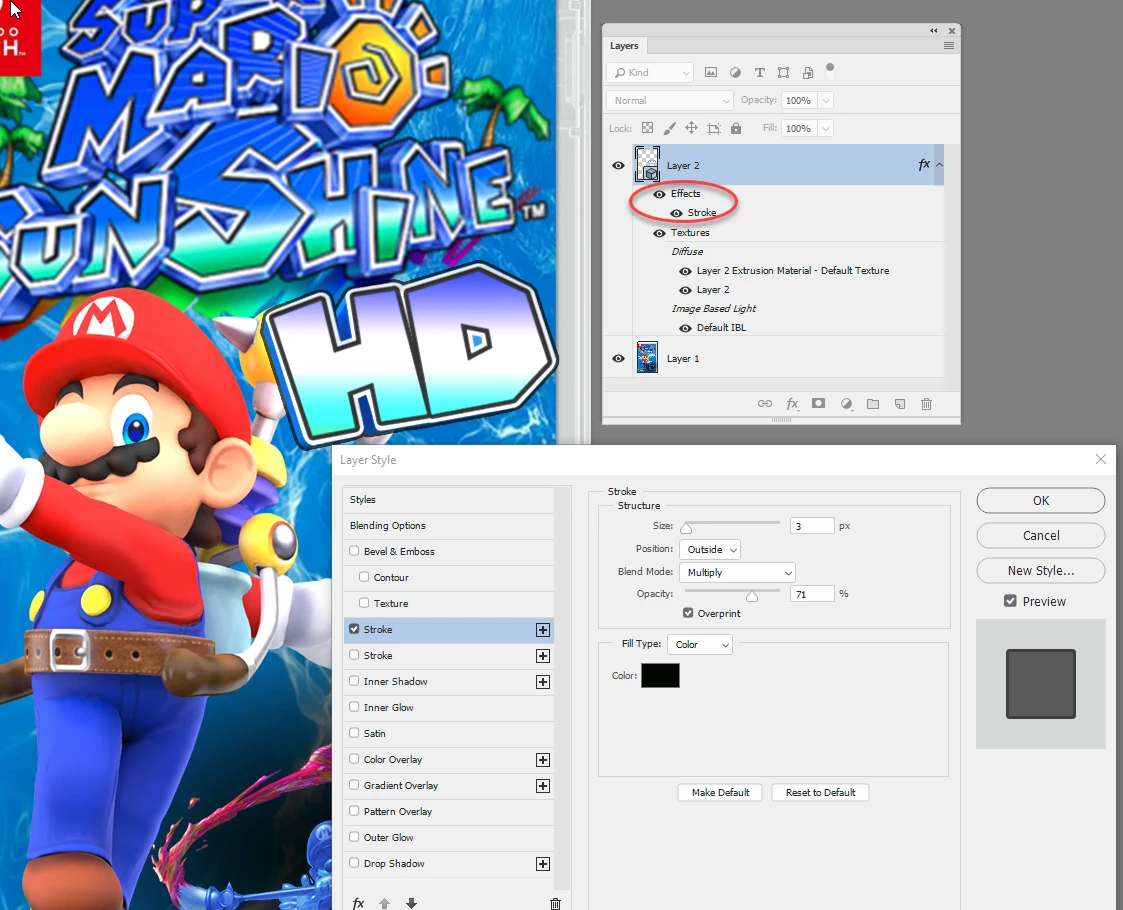Image resolution: width=1123 pixels, height=910 pixels.
Task: Uncheck the Overprint checkbox
Action: (688, 613)
